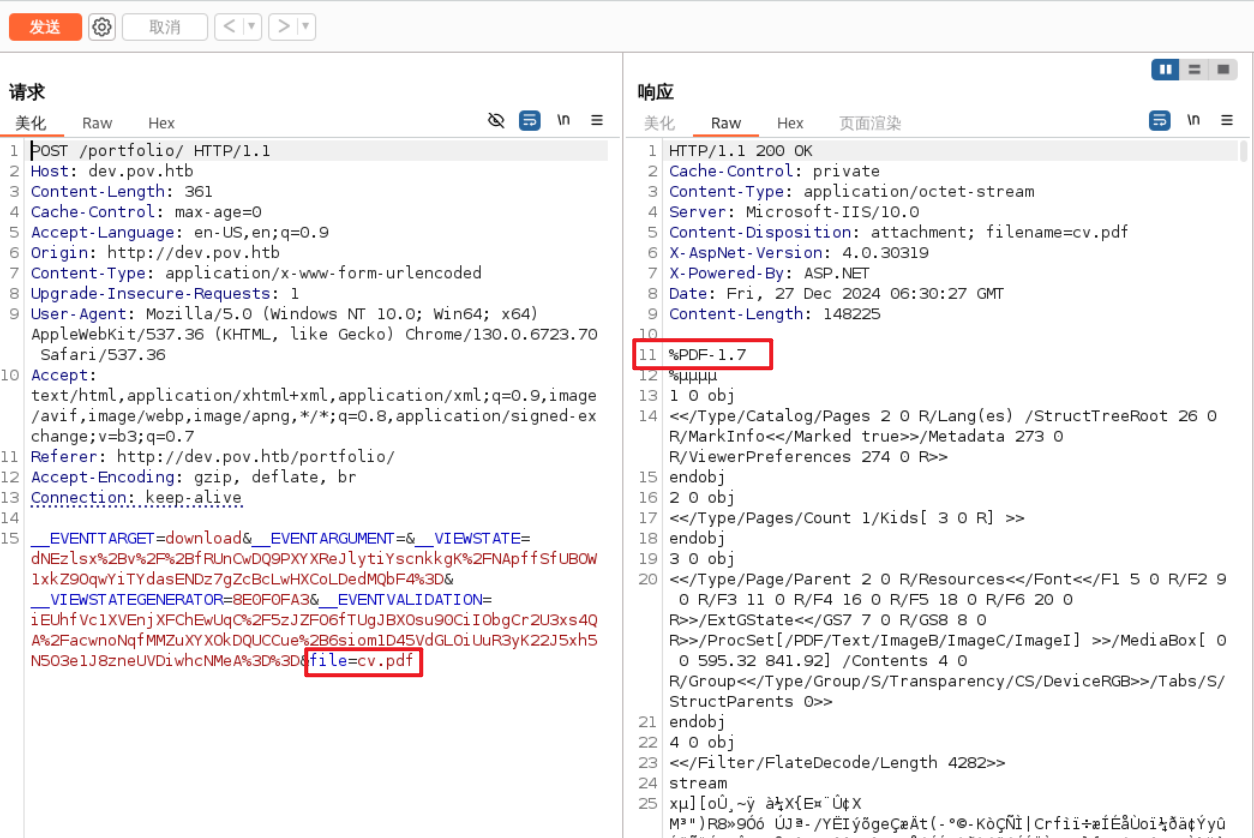
Task: Go back to previous request with < arrow
Action: (229, 27)
